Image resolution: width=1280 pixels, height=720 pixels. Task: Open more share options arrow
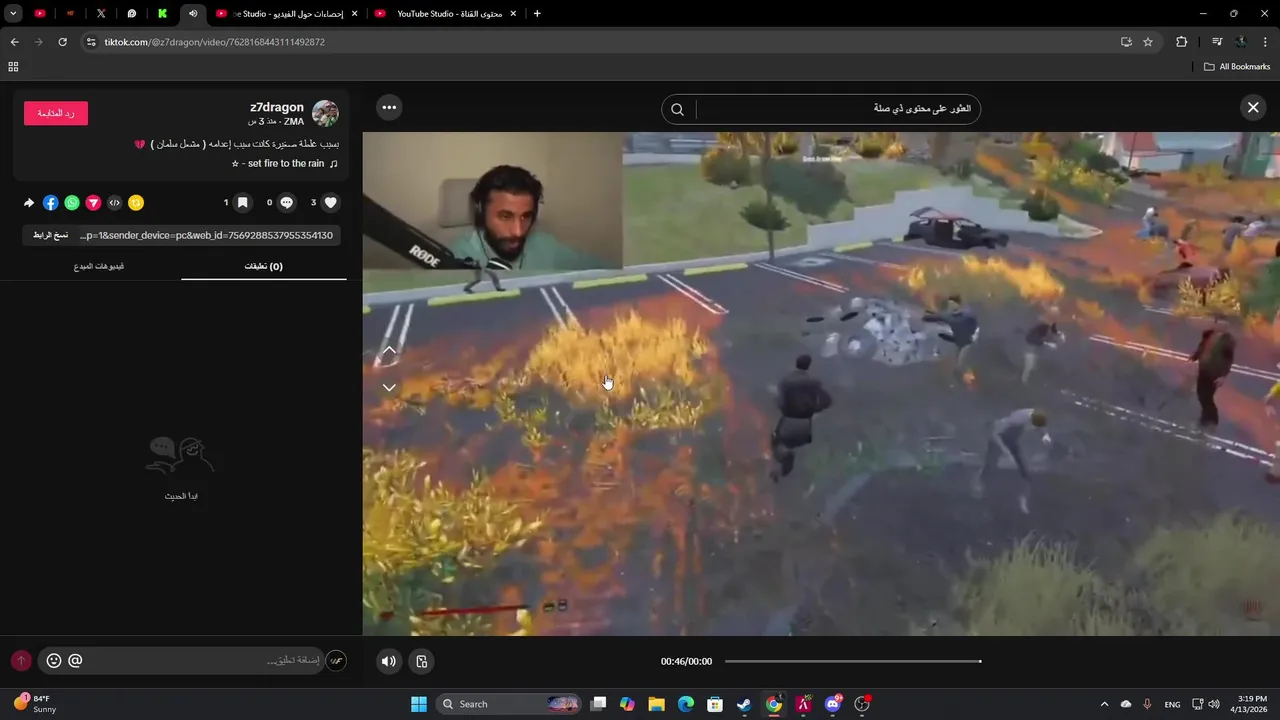(29, 203)
